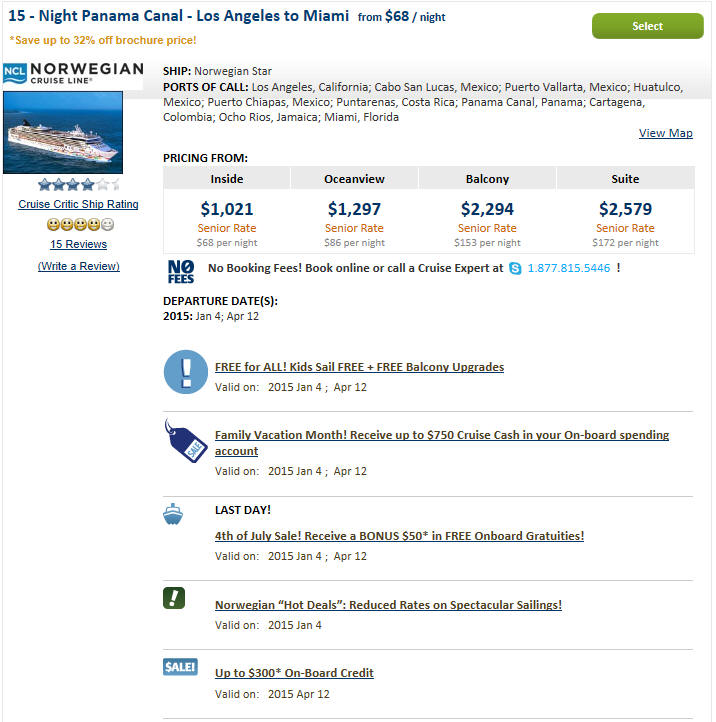
Task: Open the Kids Sail FREE offer link
Action: [359, 367]
